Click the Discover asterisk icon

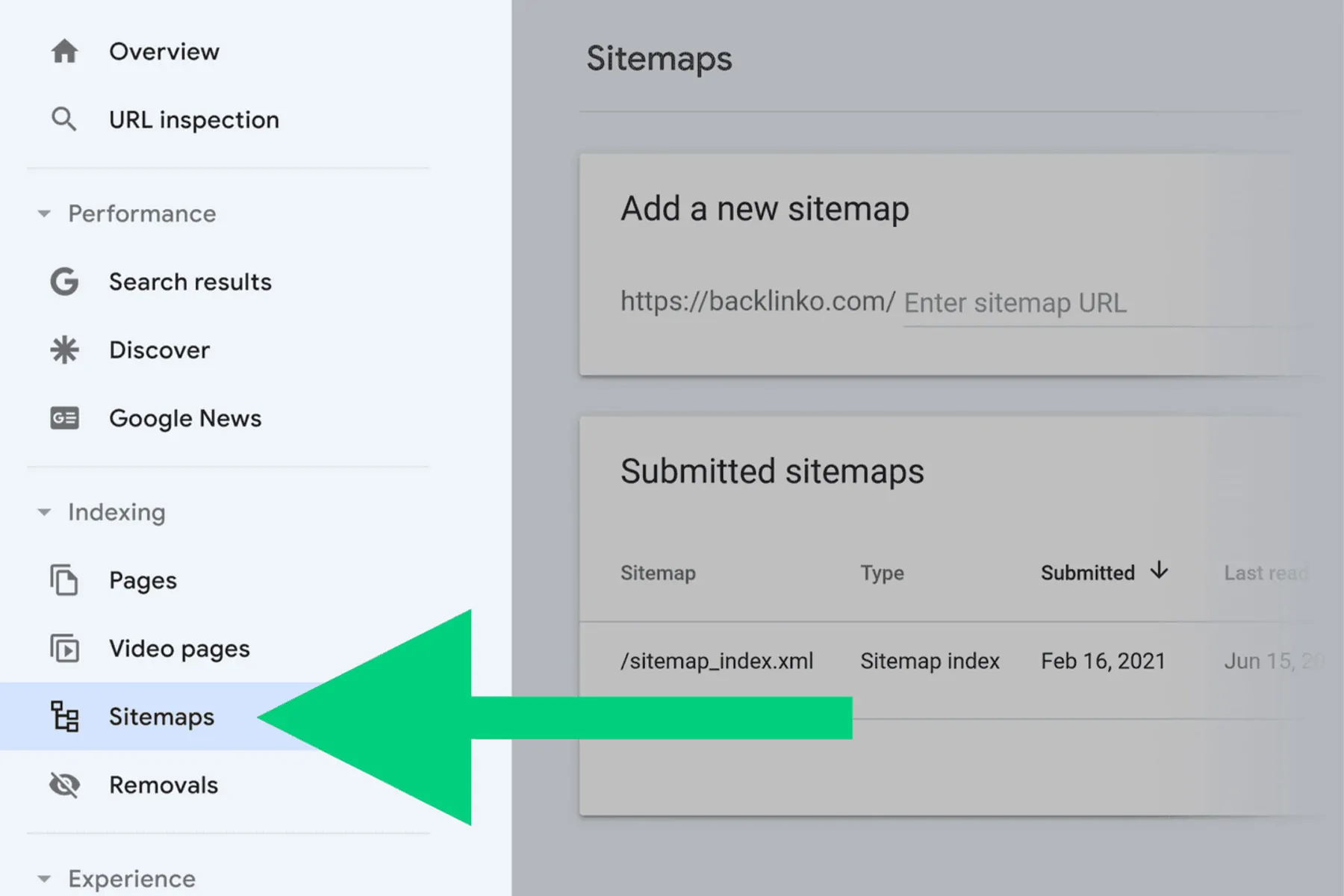(64, 350)
